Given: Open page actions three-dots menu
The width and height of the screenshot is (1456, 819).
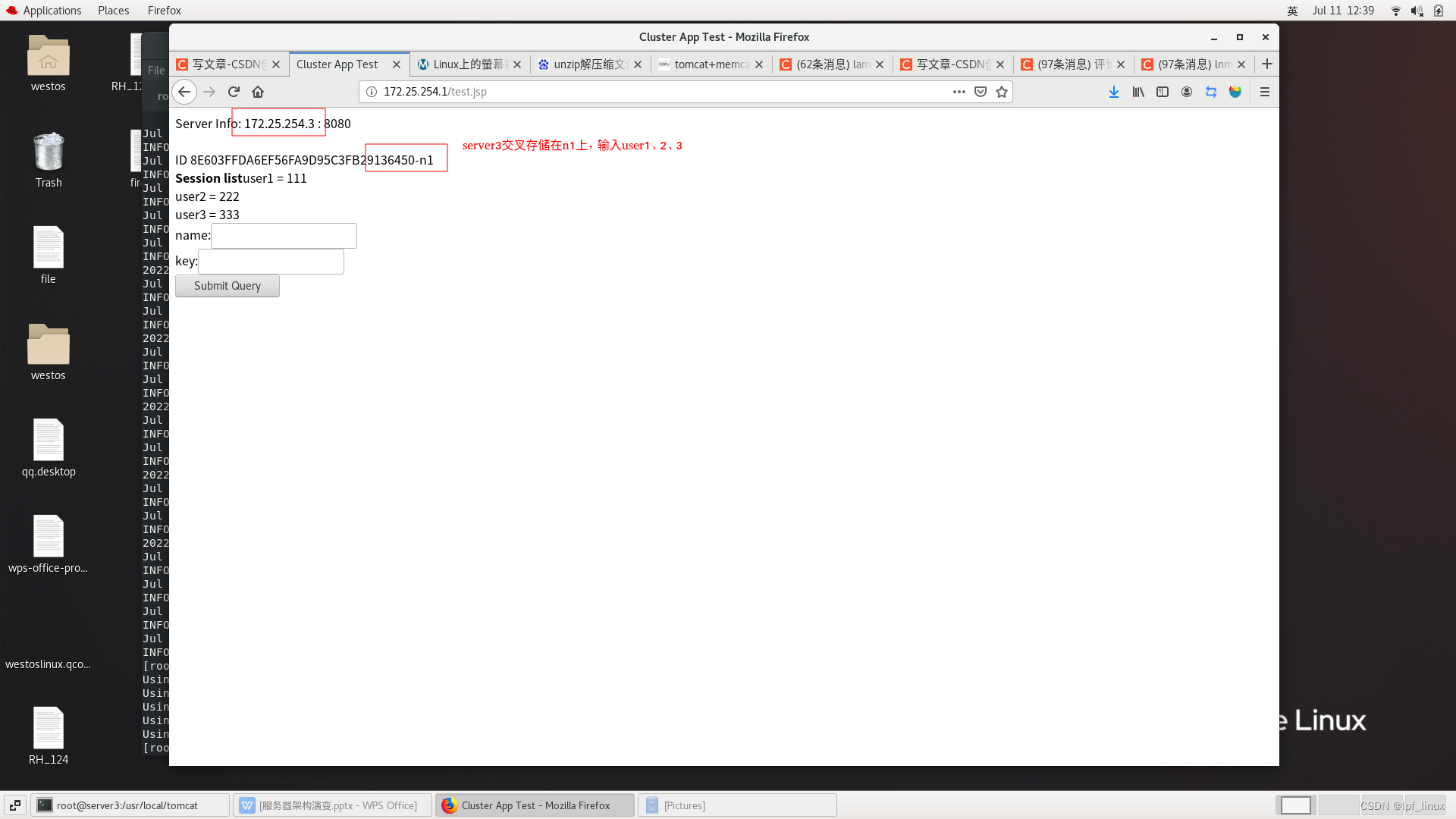Looking at the screenshot, I should click(959, 92).
